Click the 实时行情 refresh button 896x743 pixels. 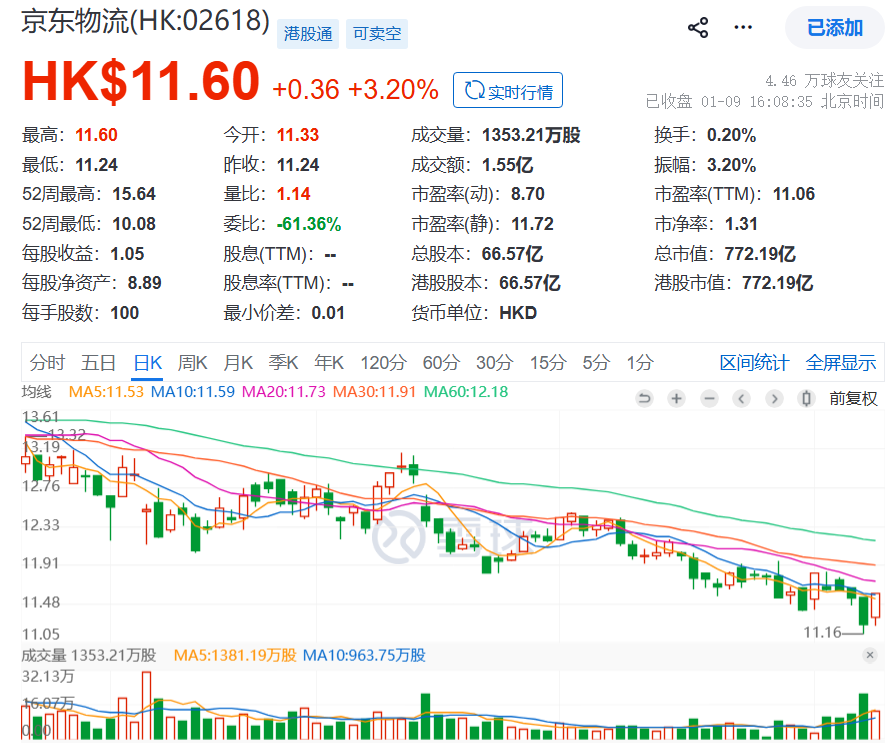pos(508,90)
